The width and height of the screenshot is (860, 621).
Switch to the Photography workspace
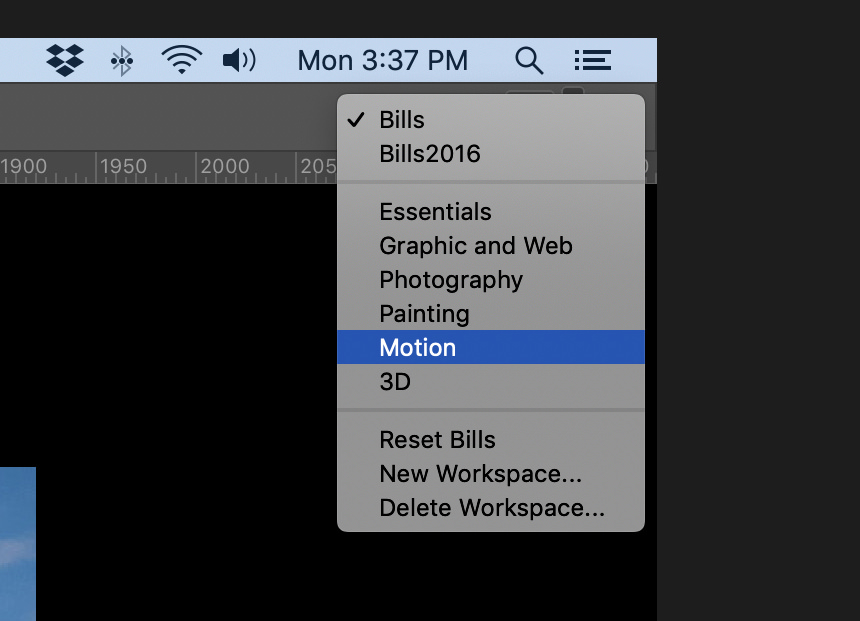tap(491, 280)
